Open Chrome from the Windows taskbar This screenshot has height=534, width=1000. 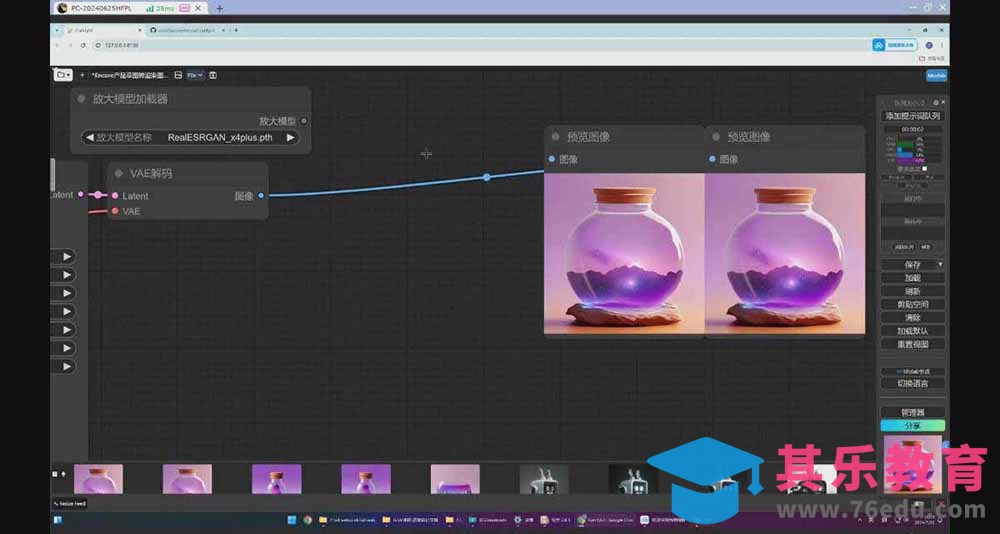307,519
